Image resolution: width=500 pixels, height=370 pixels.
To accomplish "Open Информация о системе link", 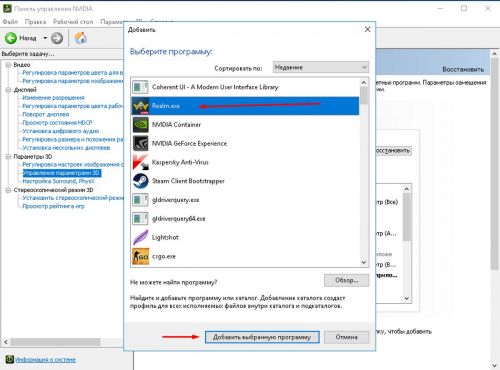I will (45, 360).
